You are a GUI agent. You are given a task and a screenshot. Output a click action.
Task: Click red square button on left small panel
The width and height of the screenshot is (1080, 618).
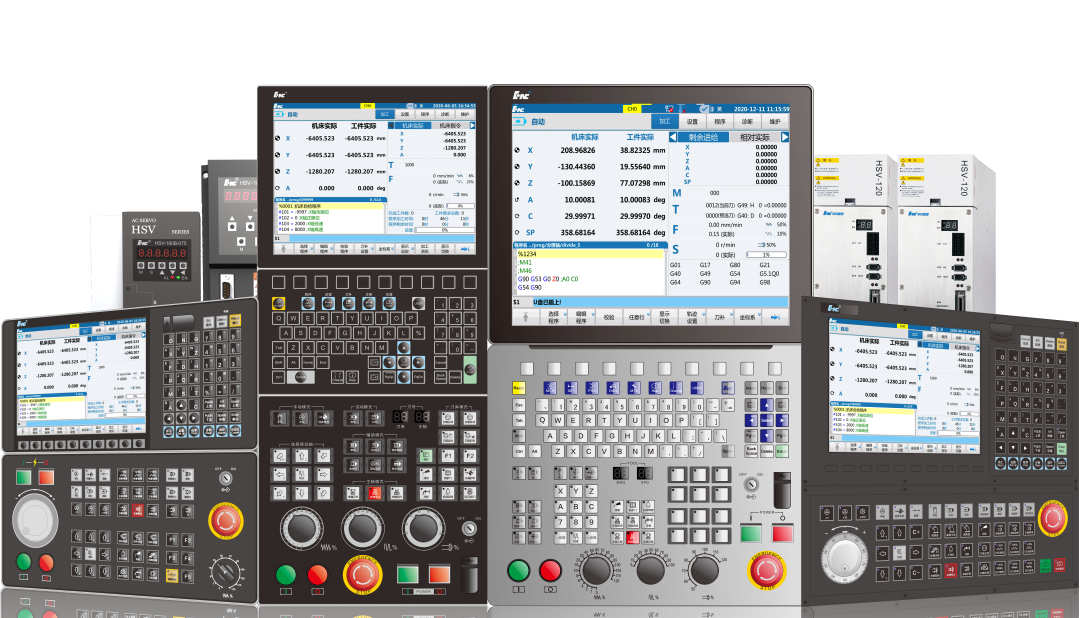46,477
